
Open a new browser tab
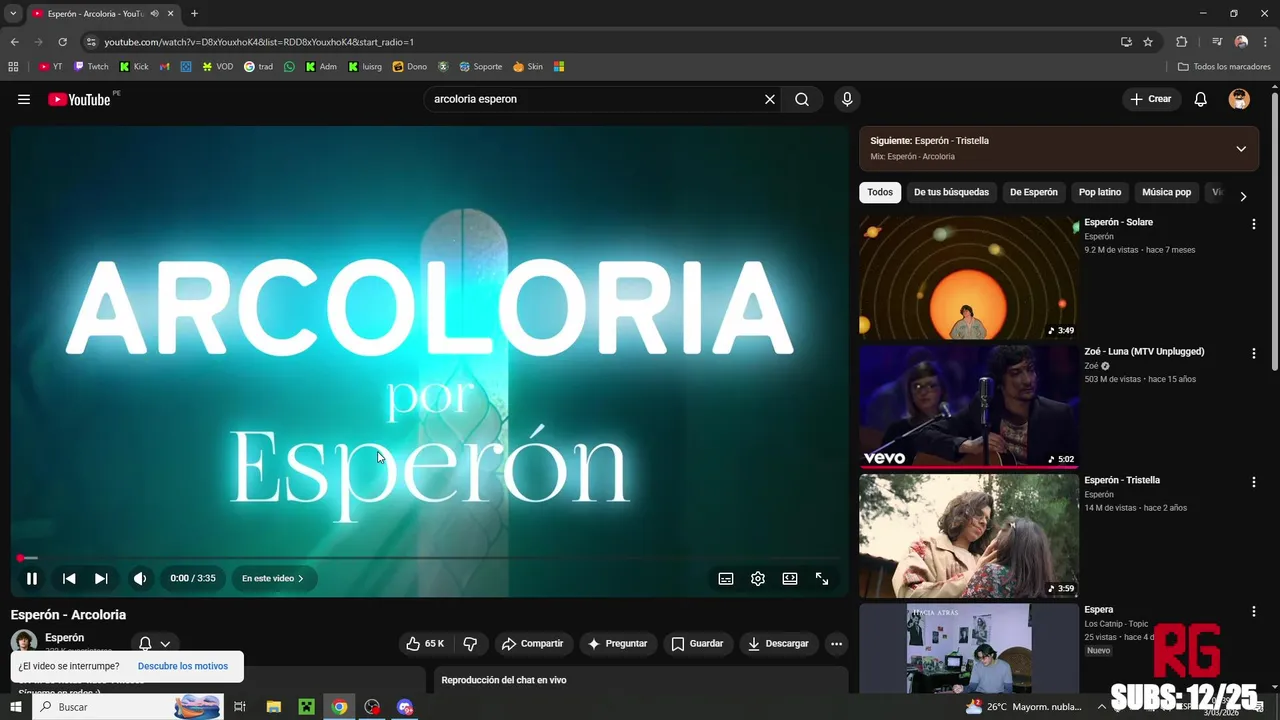pyautogui.click(x=194, y=14)
